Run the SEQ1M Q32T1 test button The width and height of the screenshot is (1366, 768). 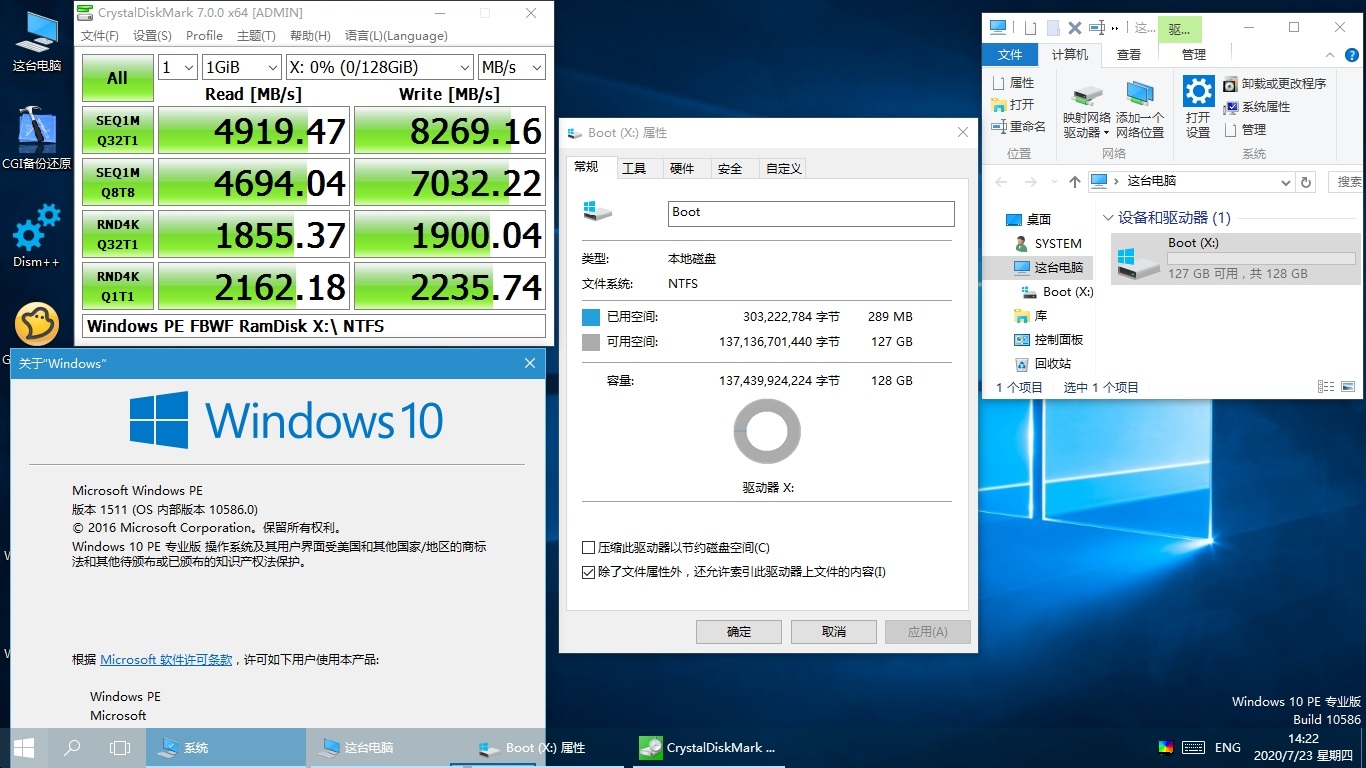click(x=117, y=131)
